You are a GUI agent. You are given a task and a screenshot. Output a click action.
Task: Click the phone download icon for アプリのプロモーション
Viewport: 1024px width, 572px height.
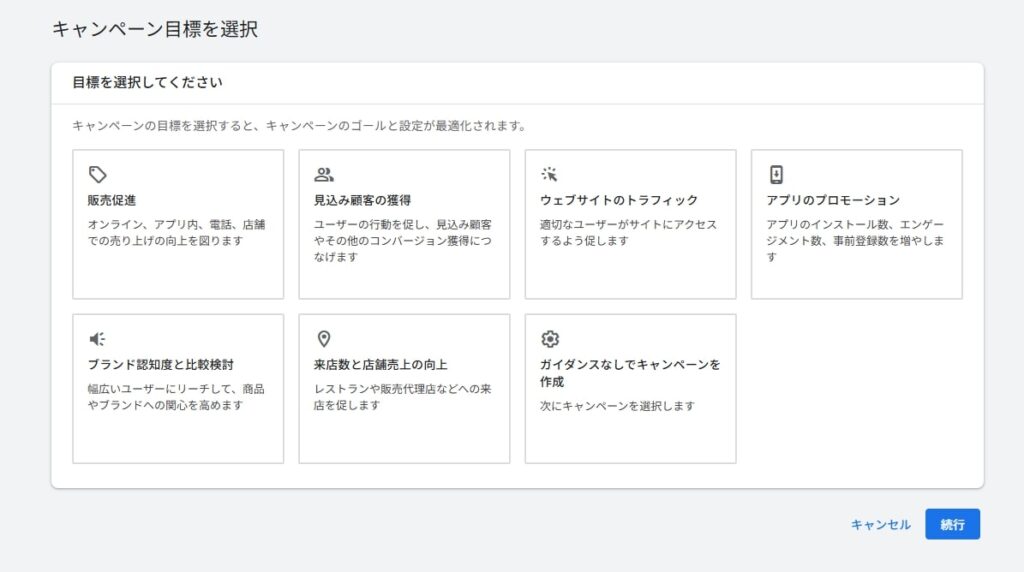[776, 175]
